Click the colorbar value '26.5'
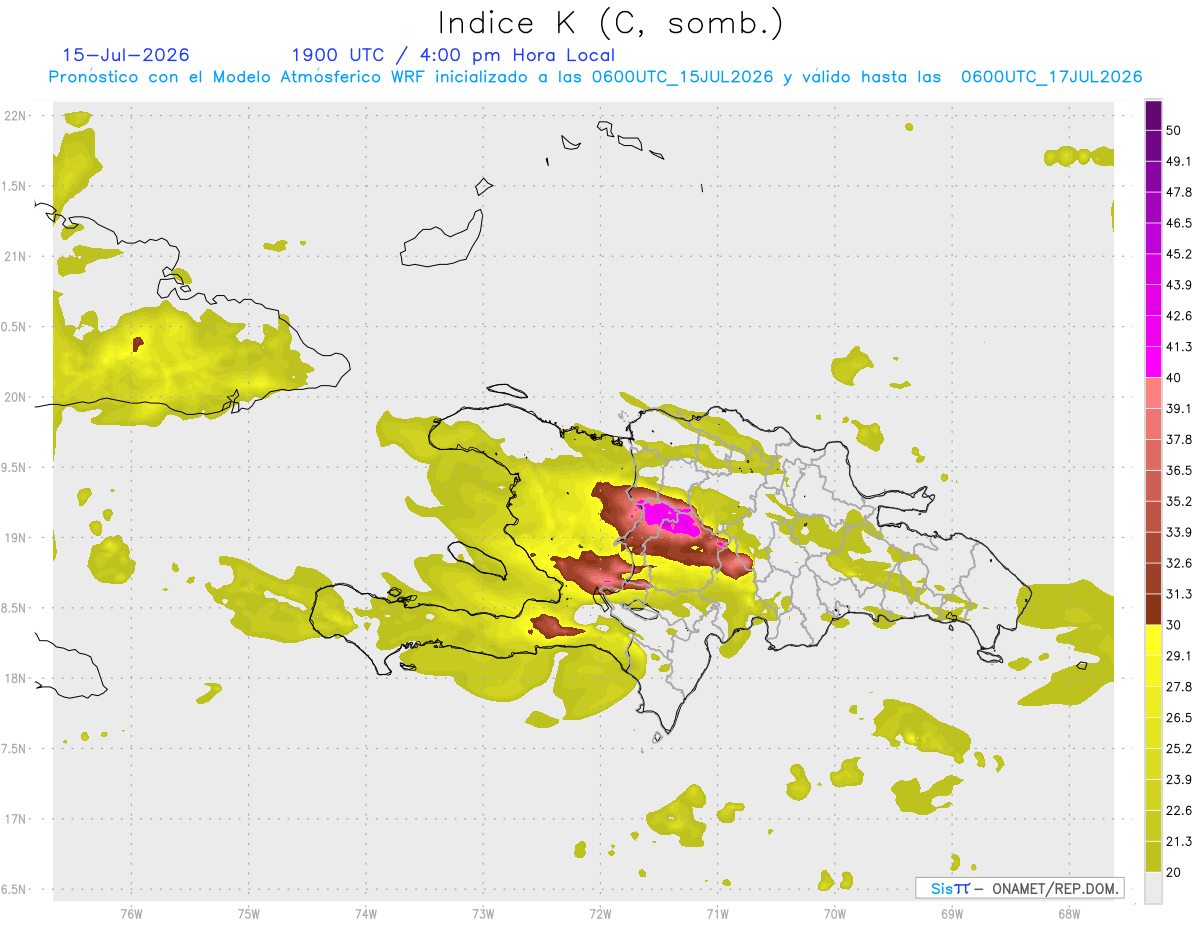Screen dimensions: 1200x927 [1179, 718]
